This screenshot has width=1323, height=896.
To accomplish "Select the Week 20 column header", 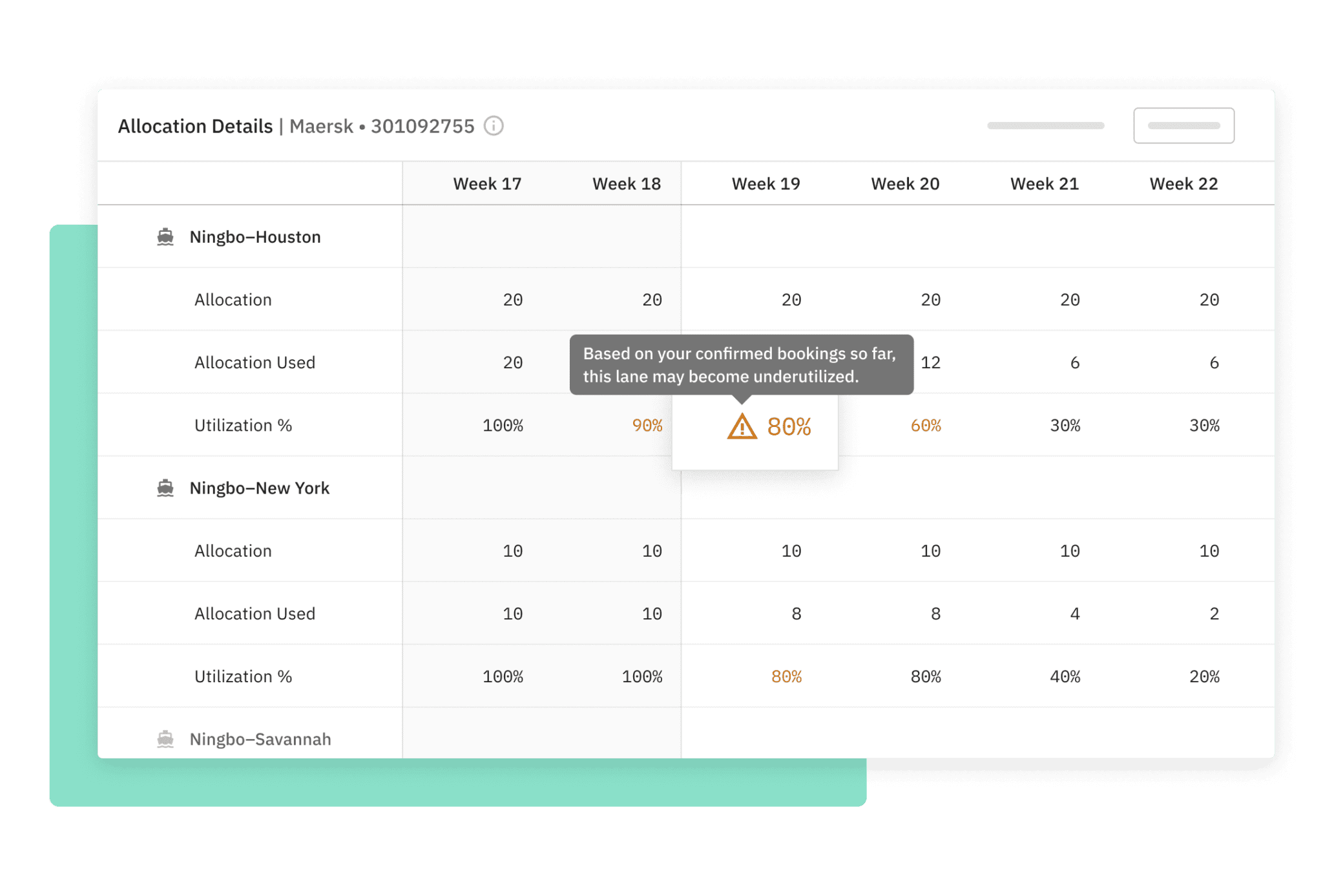I will [905, 183].
